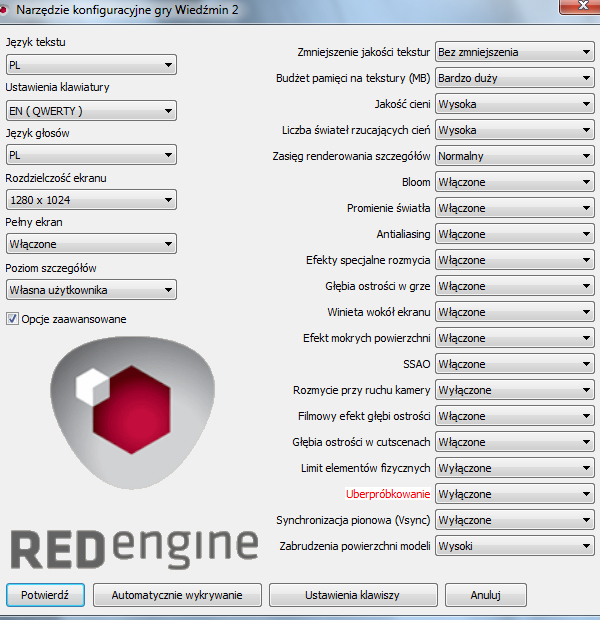The width and height of the screenshot is (600, 620).
Task: Open the Synchronizacja pionowa (Vsync) dropdown
Action: click(x=515, y=520)
